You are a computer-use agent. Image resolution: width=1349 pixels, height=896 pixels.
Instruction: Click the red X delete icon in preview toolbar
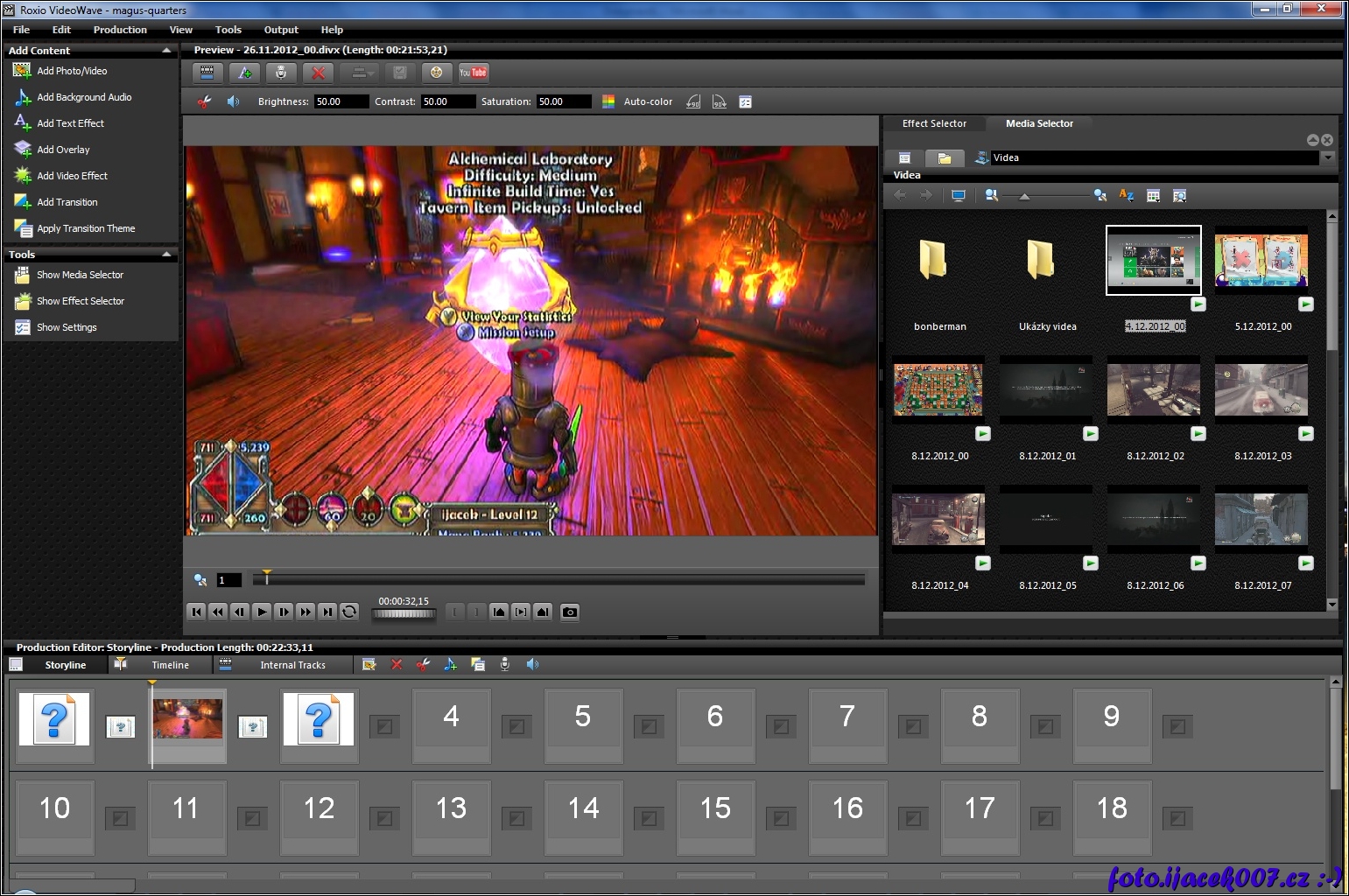point(319,73)
